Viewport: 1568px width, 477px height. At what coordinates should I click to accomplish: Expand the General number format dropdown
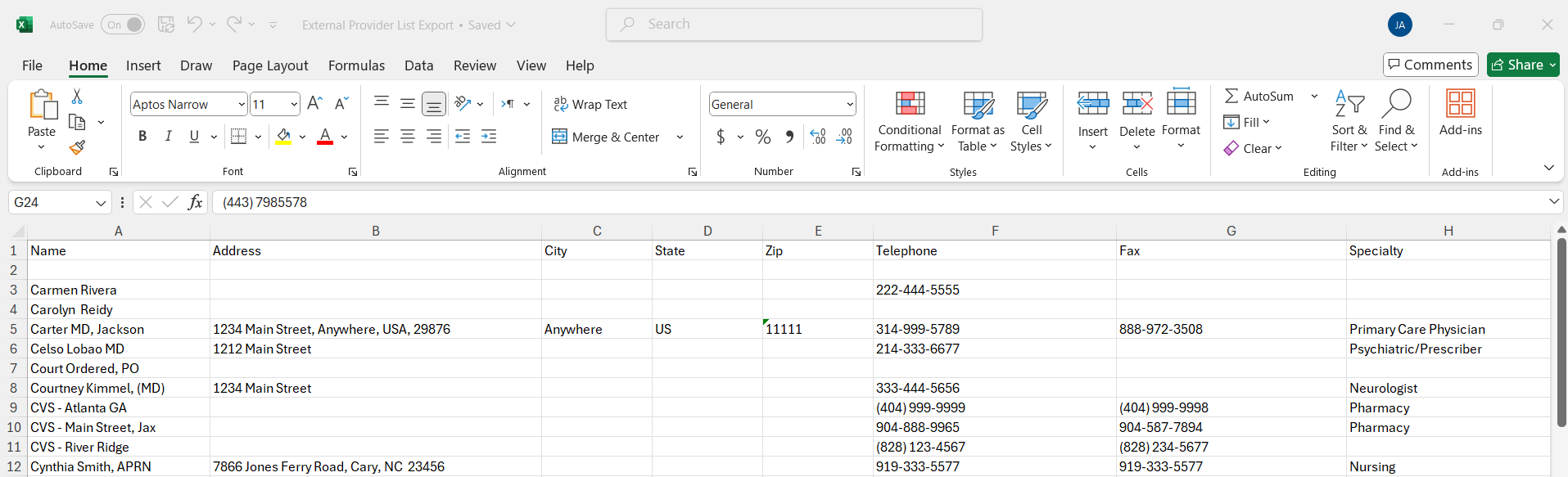(x=849, y=104)
